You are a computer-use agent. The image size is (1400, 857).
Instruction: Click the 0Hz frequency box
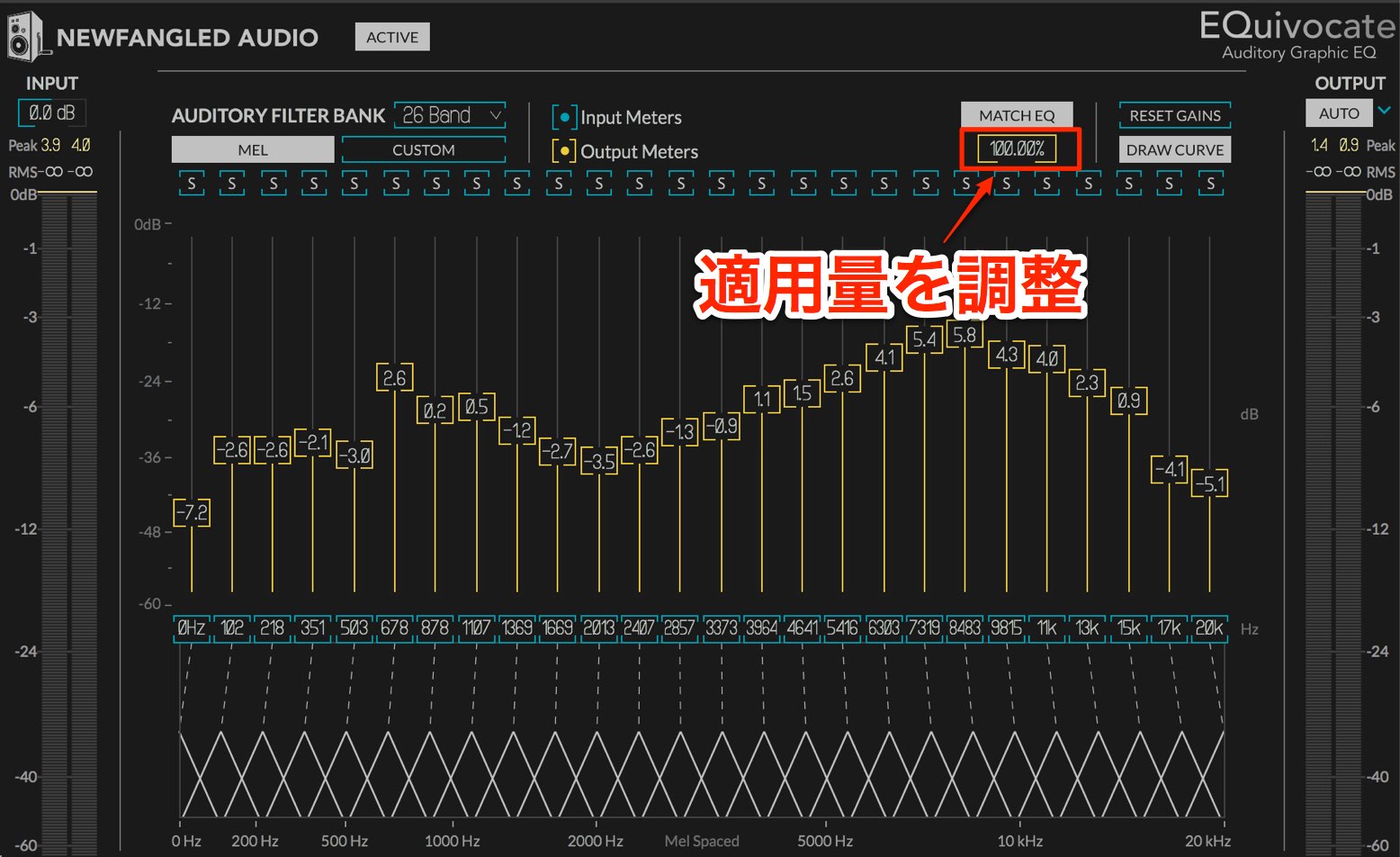tap(192, 628)
